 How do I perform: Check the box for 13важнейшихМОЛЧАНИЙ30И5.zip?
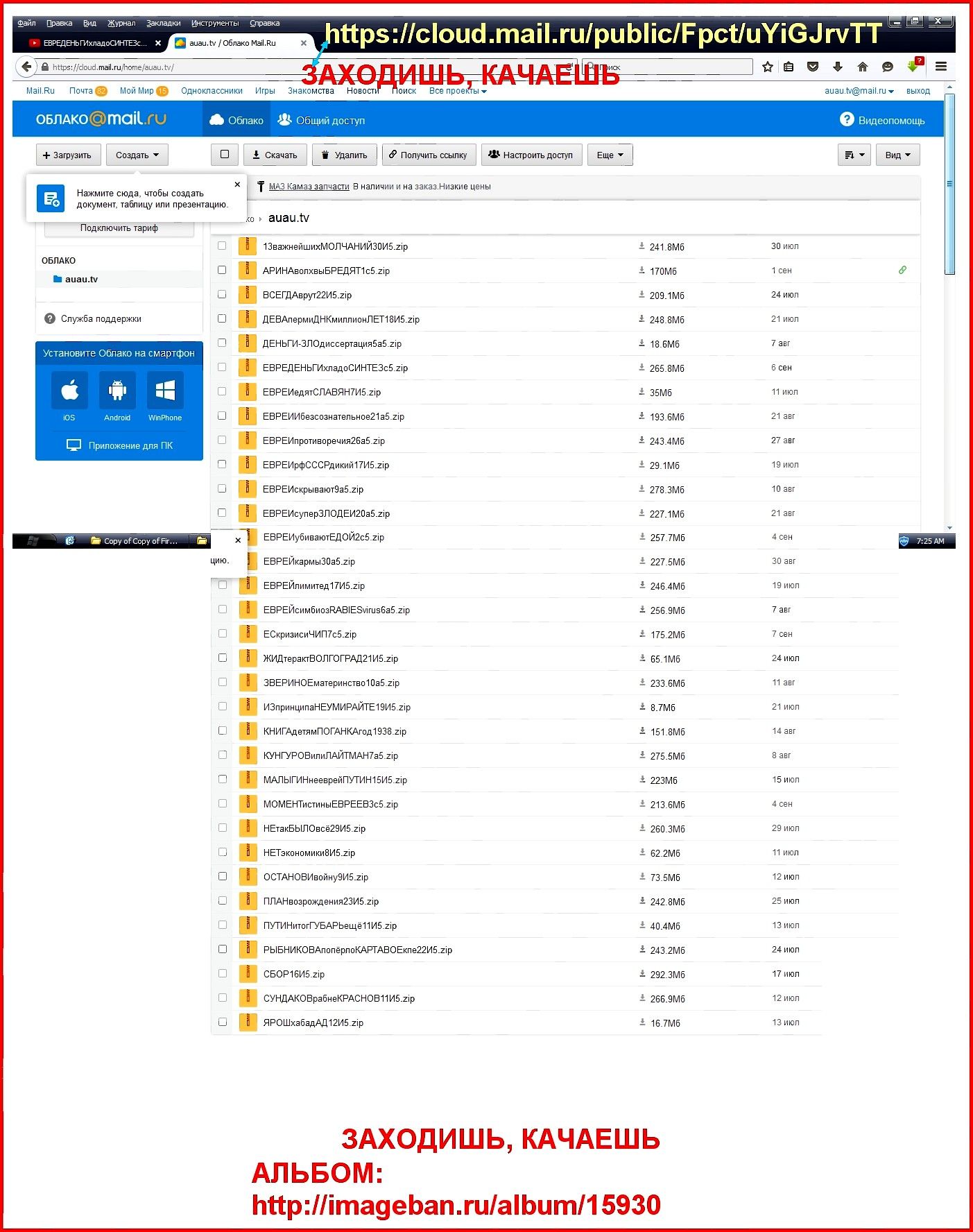click(x=222, y=246)
